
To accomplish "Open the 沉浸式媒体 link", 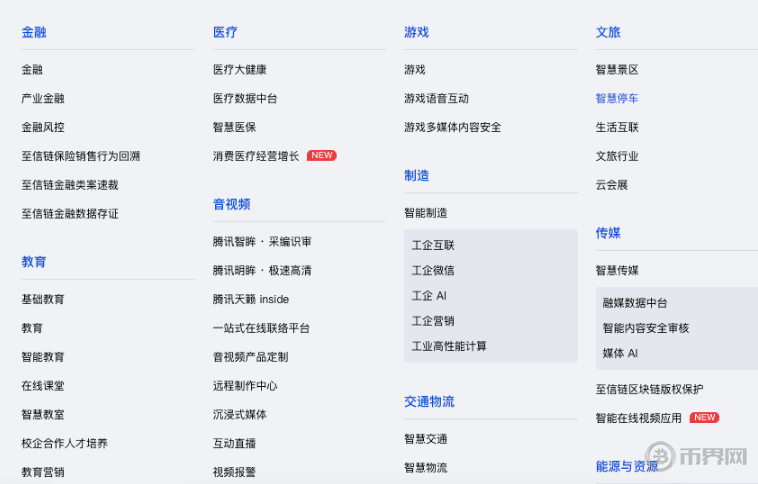I will [x=240, y=414].
